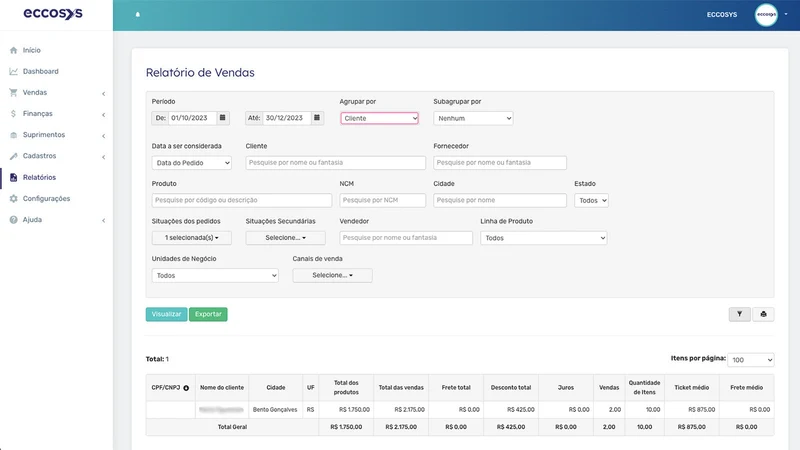Click the Desconto total column header

pos(511,388)
